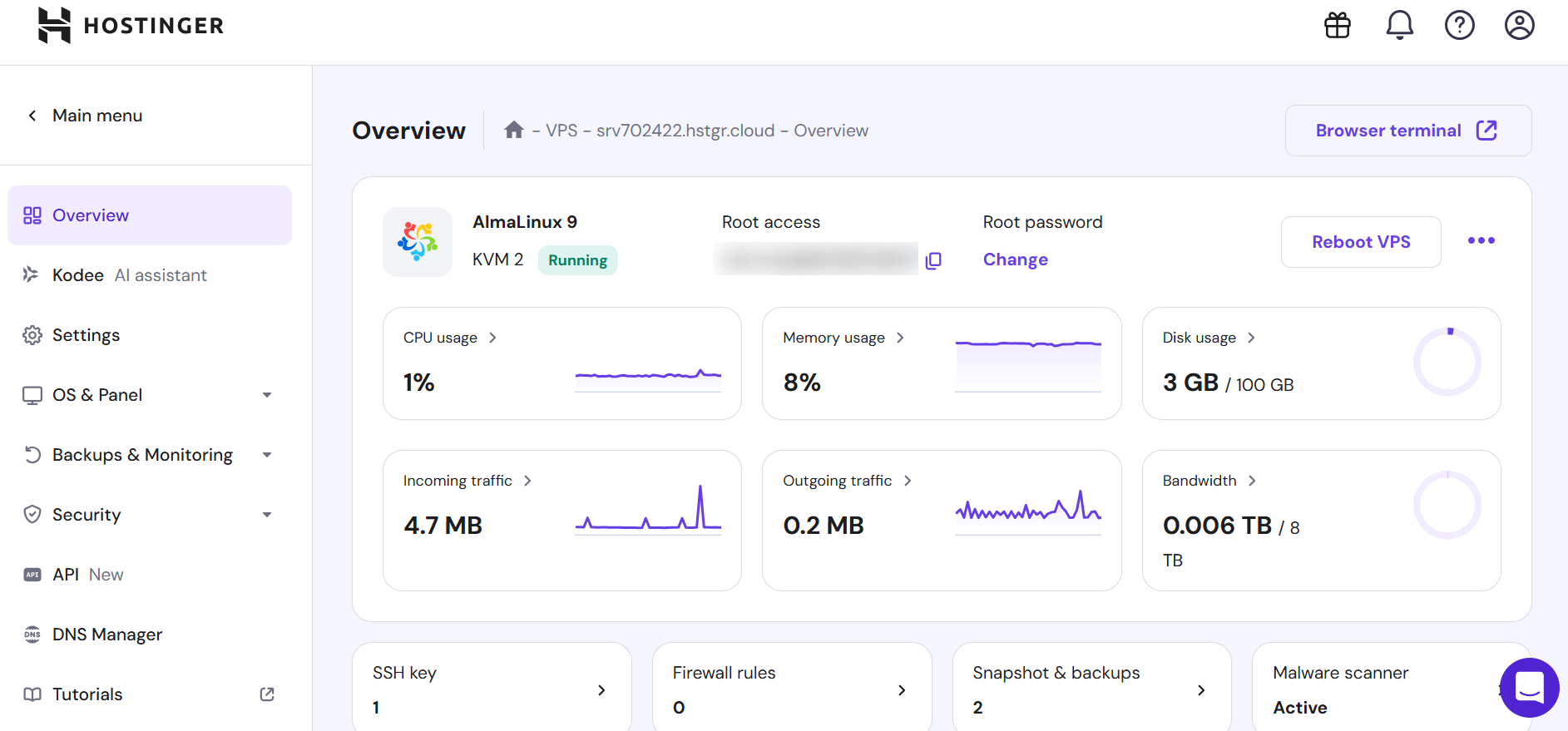Screen dimensions: 1568x731
Task: Click the Running status badge
Action: [577, 260]
